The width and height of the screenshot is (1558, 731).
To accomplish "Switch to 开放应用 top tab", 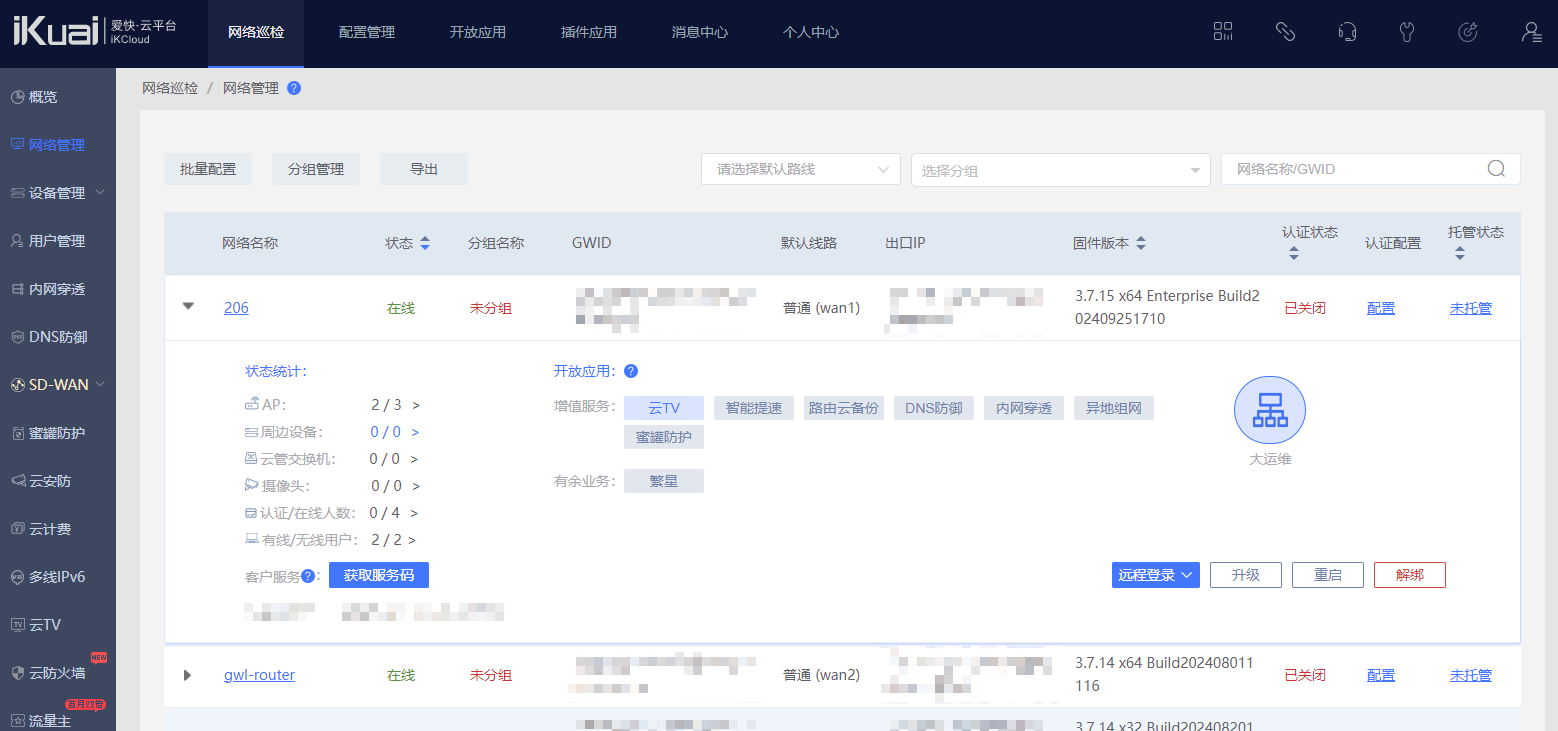I will point(478,32).
